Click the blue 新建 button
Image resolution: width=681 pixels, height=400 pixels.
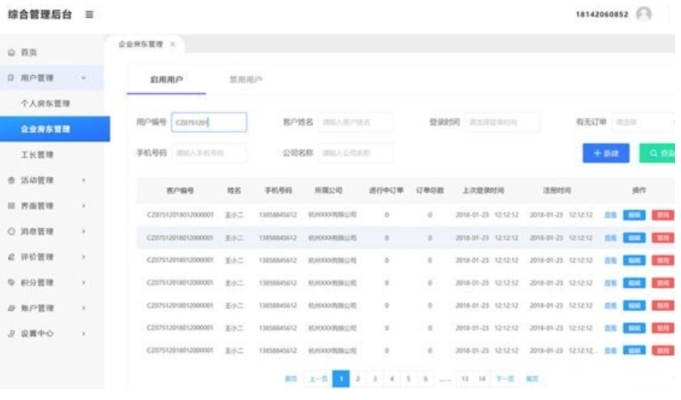pyautogui.click(x=606, y=153)
